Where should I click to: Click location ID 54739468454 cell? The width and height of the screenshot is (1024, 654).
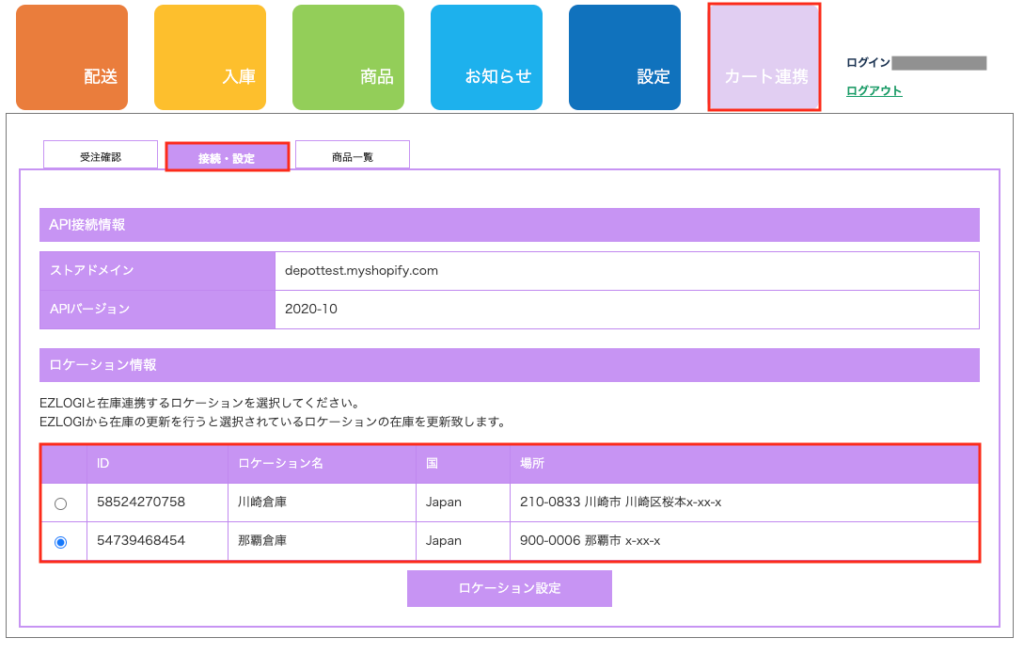tap(141, 541)
